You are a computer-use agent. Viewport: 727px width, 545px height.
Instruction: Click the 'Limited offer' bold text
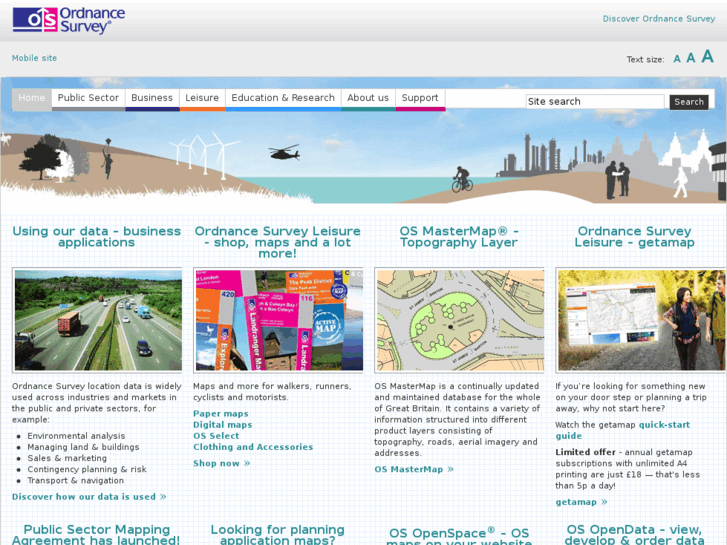coord(585,452)
